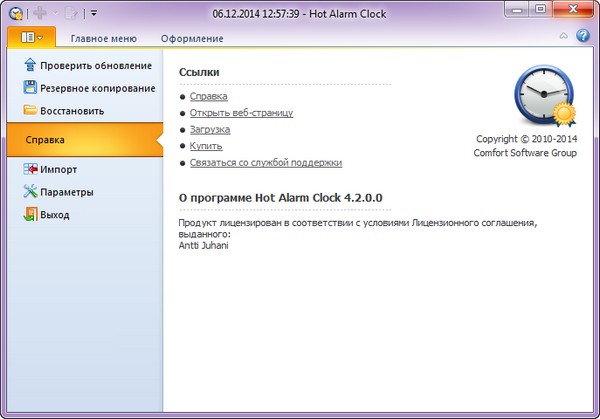Click the Параметры tools icon
Viewport: 600px width, 419px height.
(x=30, y=191)
